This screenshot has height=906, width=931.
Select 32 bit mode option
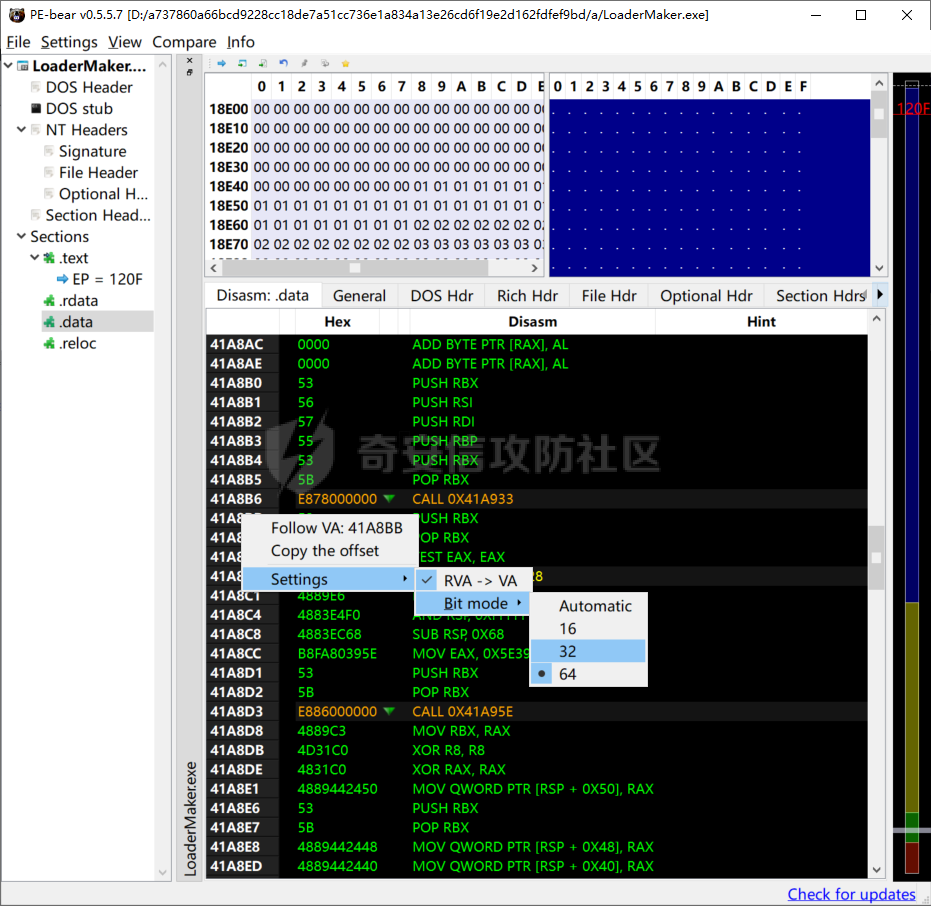point(568,652)
